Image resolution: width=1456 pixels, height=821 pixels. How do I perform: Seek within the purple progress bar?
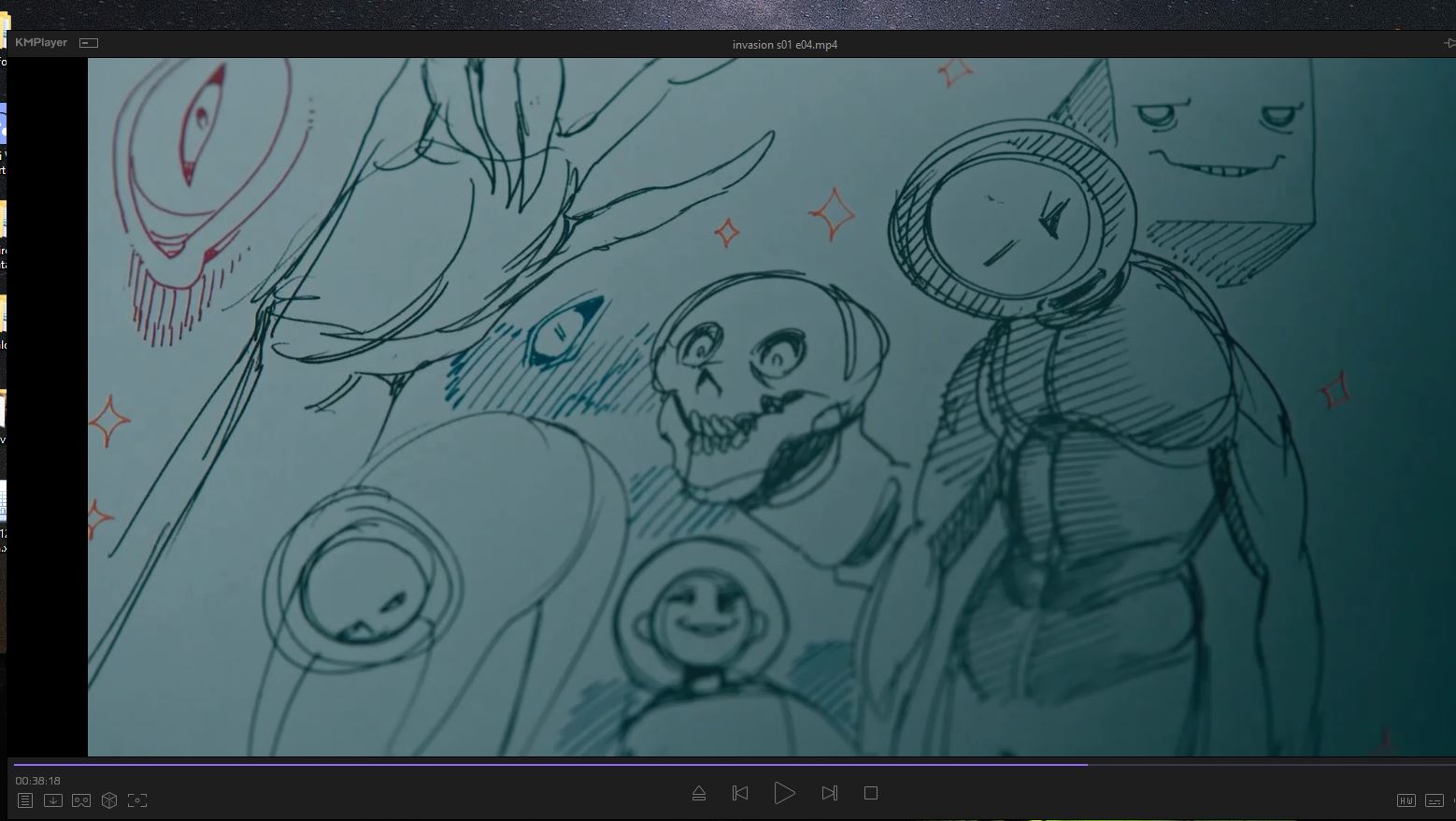click(561, 765)
